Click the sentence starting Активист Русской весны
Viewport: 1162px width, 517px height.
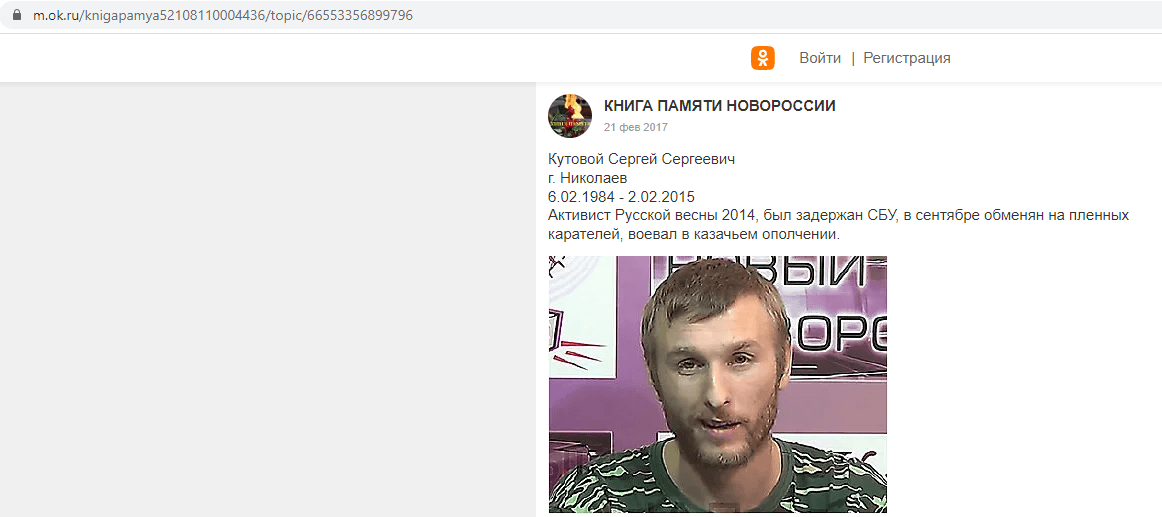pos(838,216)
